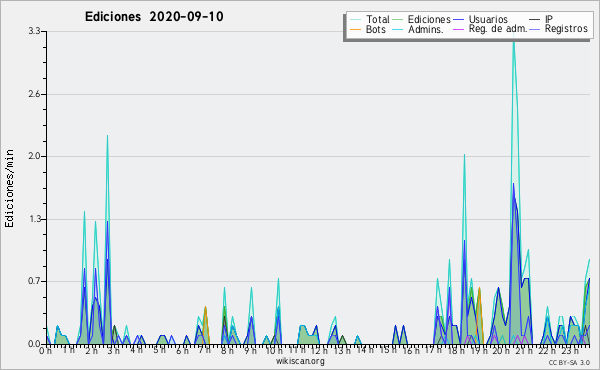The height and width of the screenshot is (370, 600).
Task: Click the Total peak before 3 h
Action: point(108,136)
